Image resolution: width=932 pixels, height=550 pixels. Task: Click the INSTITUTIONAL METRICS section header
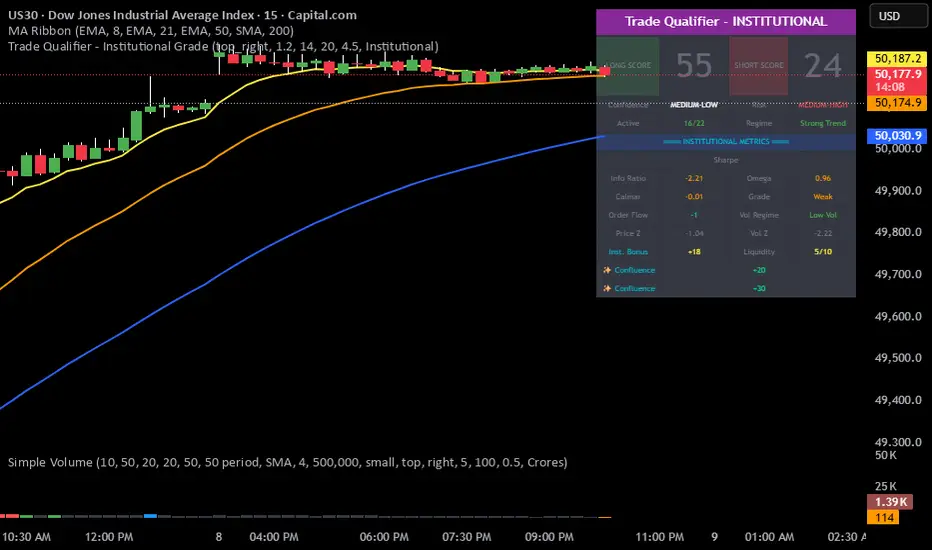coord(726,142)
